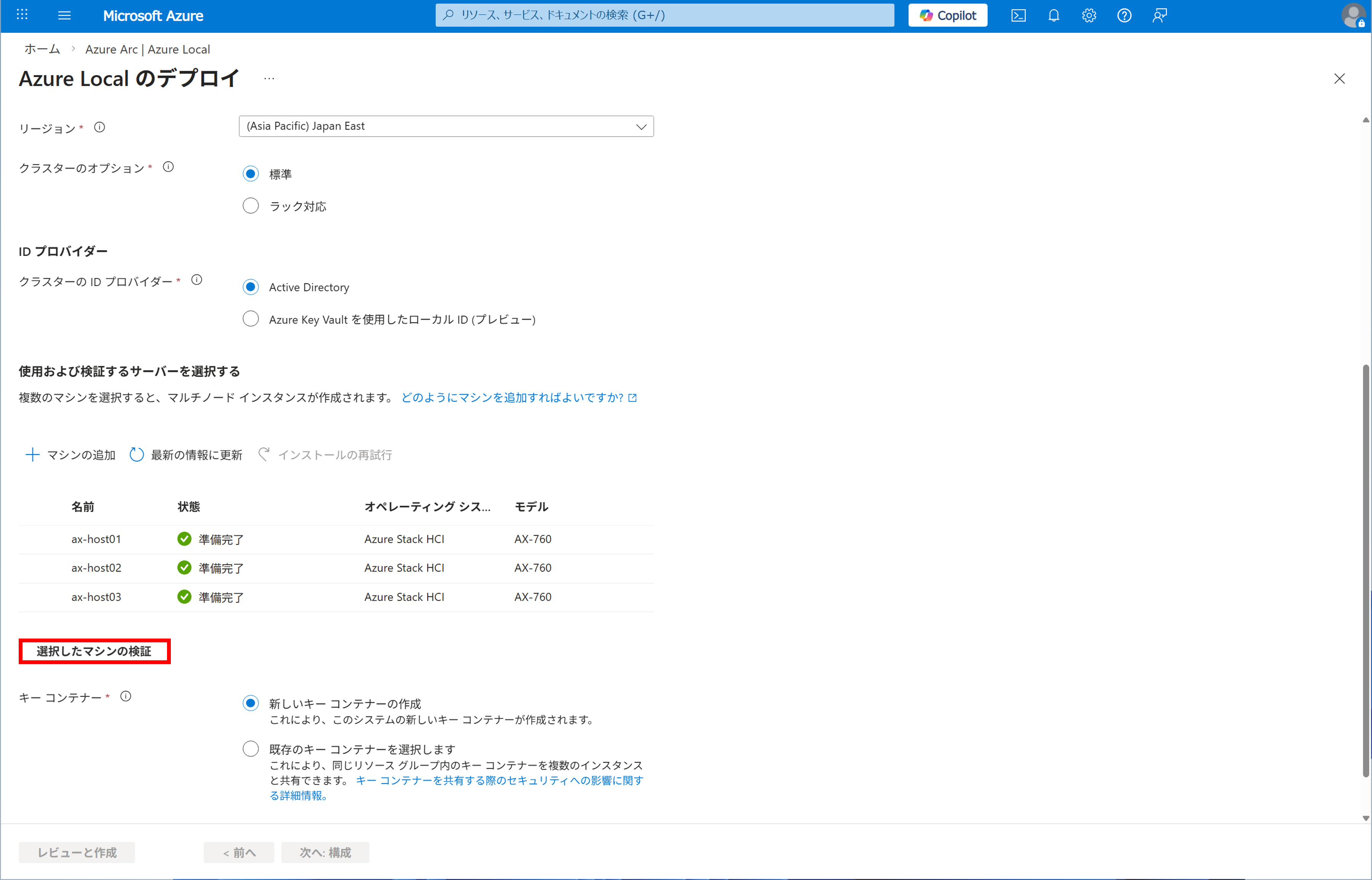Open the portal settings gear
The image size is (1372, 880).
click(1089, 15)
